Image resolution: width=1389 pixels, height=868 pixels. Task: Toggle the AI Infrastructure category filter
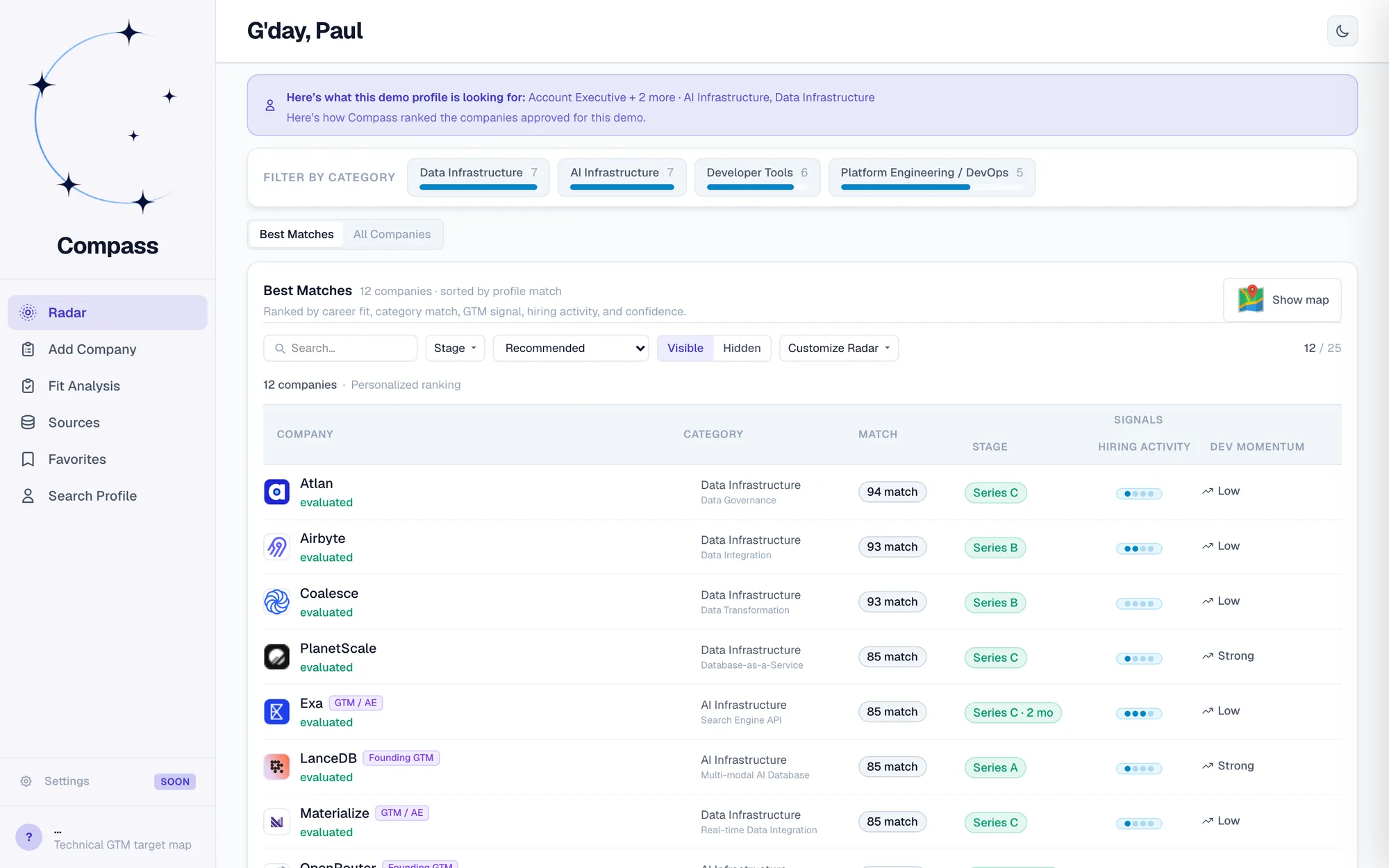tap(622, 177)
